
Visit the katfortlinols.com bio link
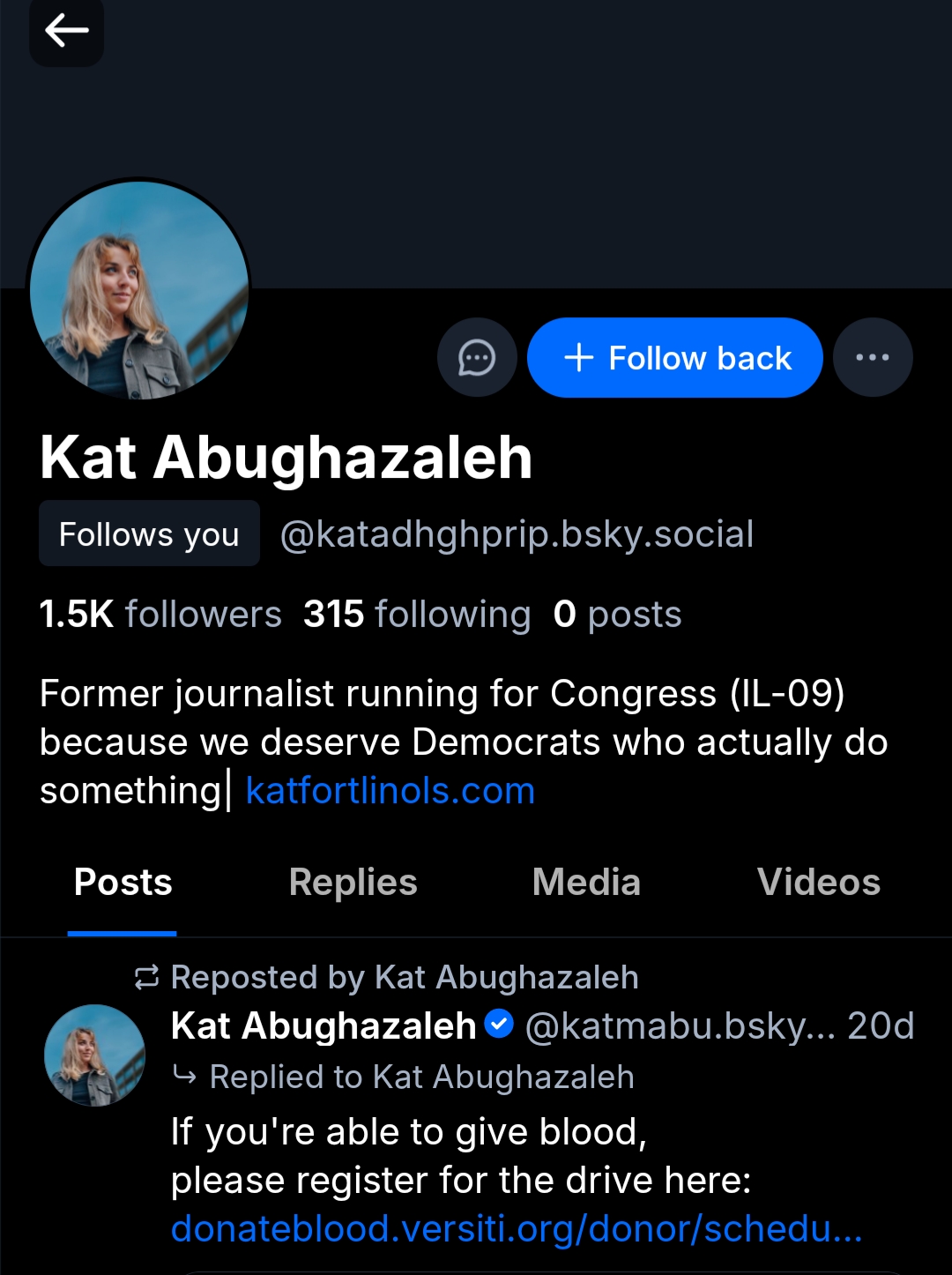(390, 791)
